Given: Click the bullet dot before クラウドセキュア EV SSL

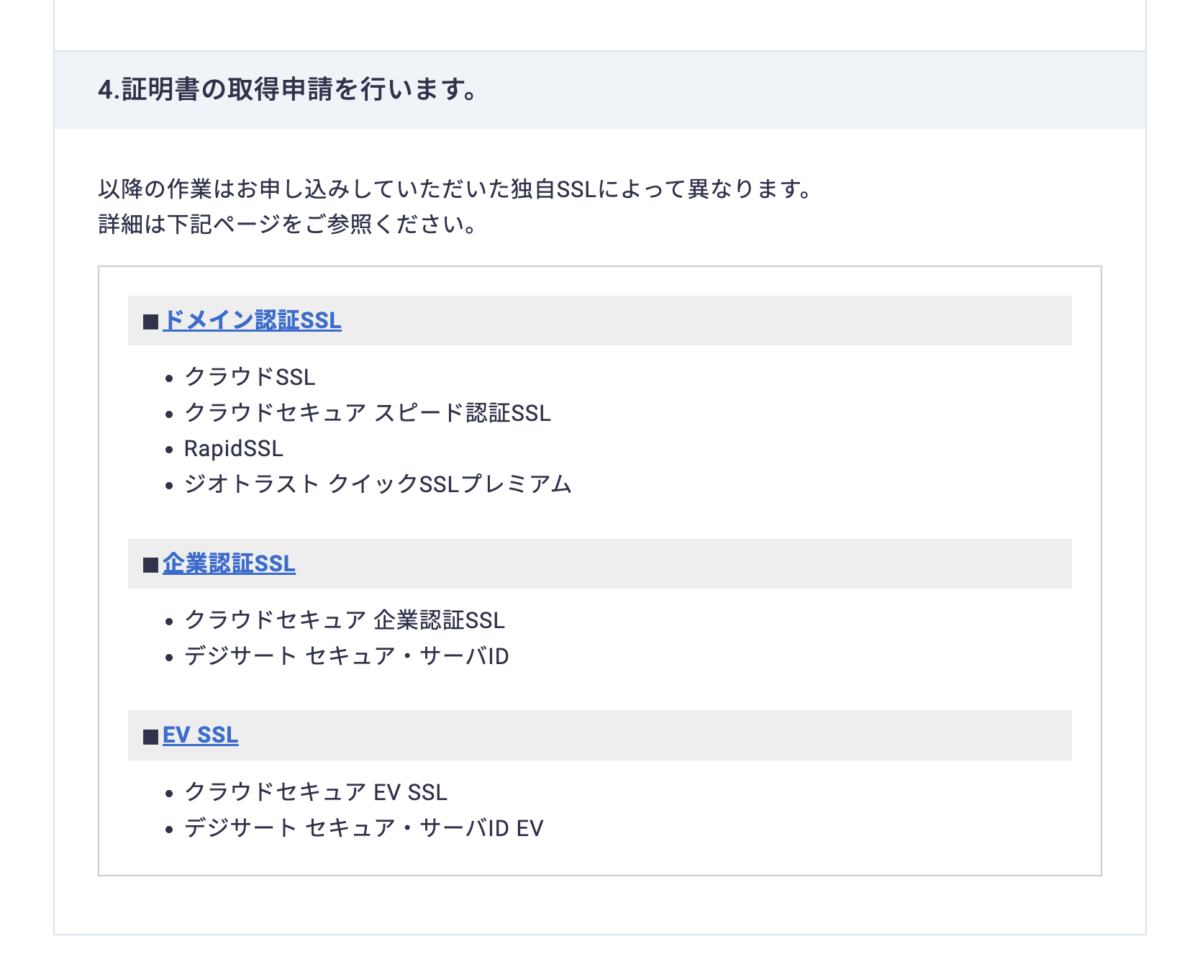Looking at the screenshot, I should [170, 793].
